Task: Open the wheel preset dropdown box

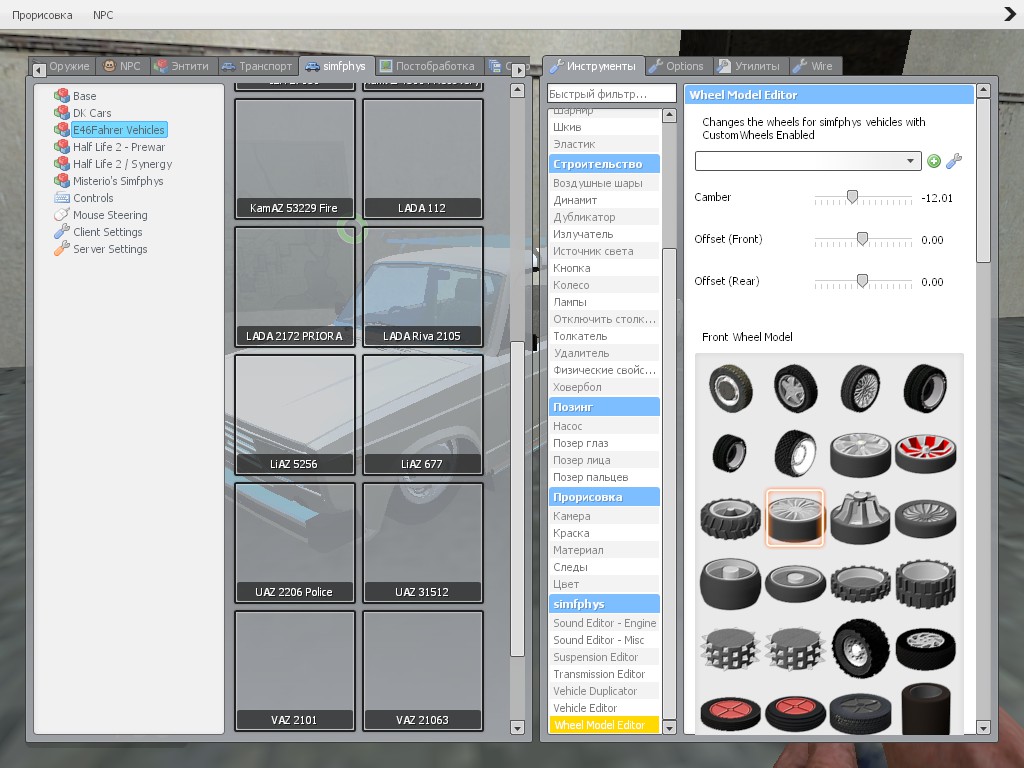Action: 808,161
